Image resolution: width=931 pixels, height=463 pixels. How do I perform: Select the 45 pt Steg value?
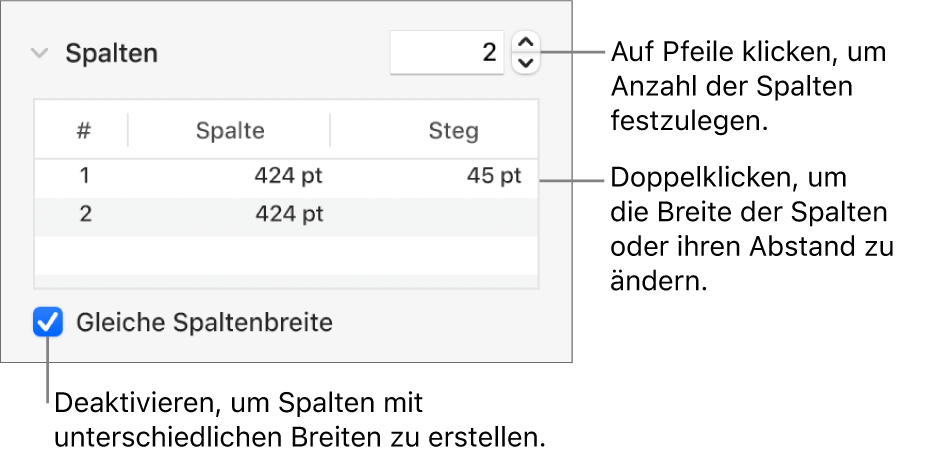(x=494, y=177)
